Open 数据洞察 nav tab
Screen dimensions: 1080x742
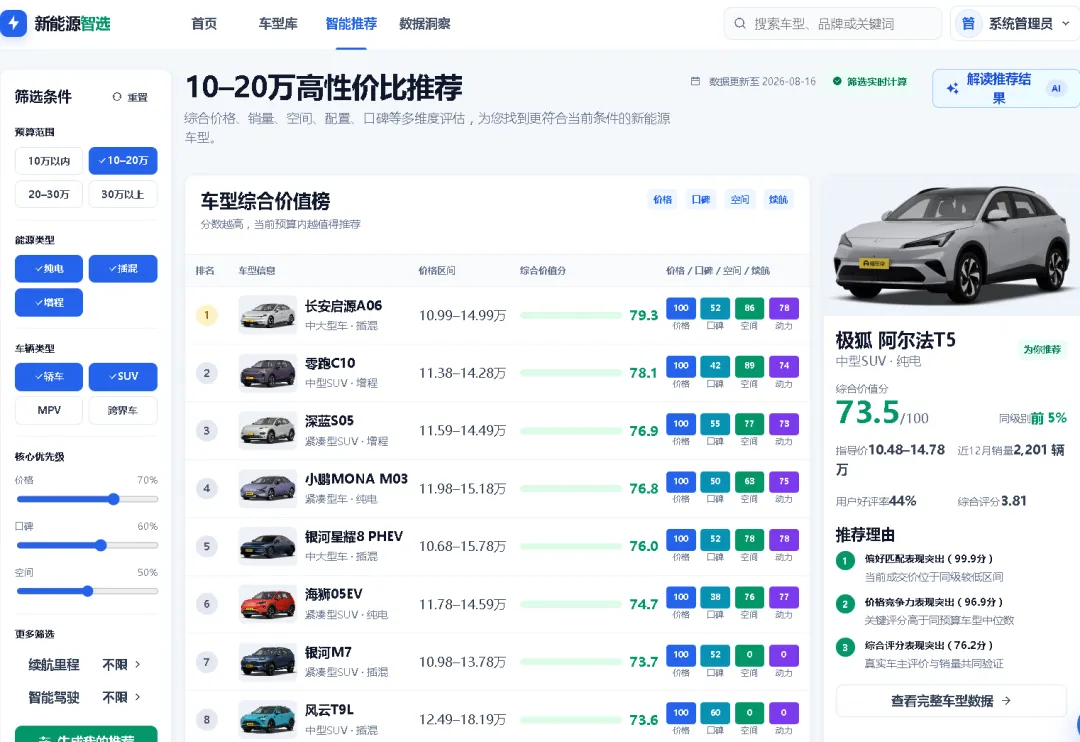425,23
